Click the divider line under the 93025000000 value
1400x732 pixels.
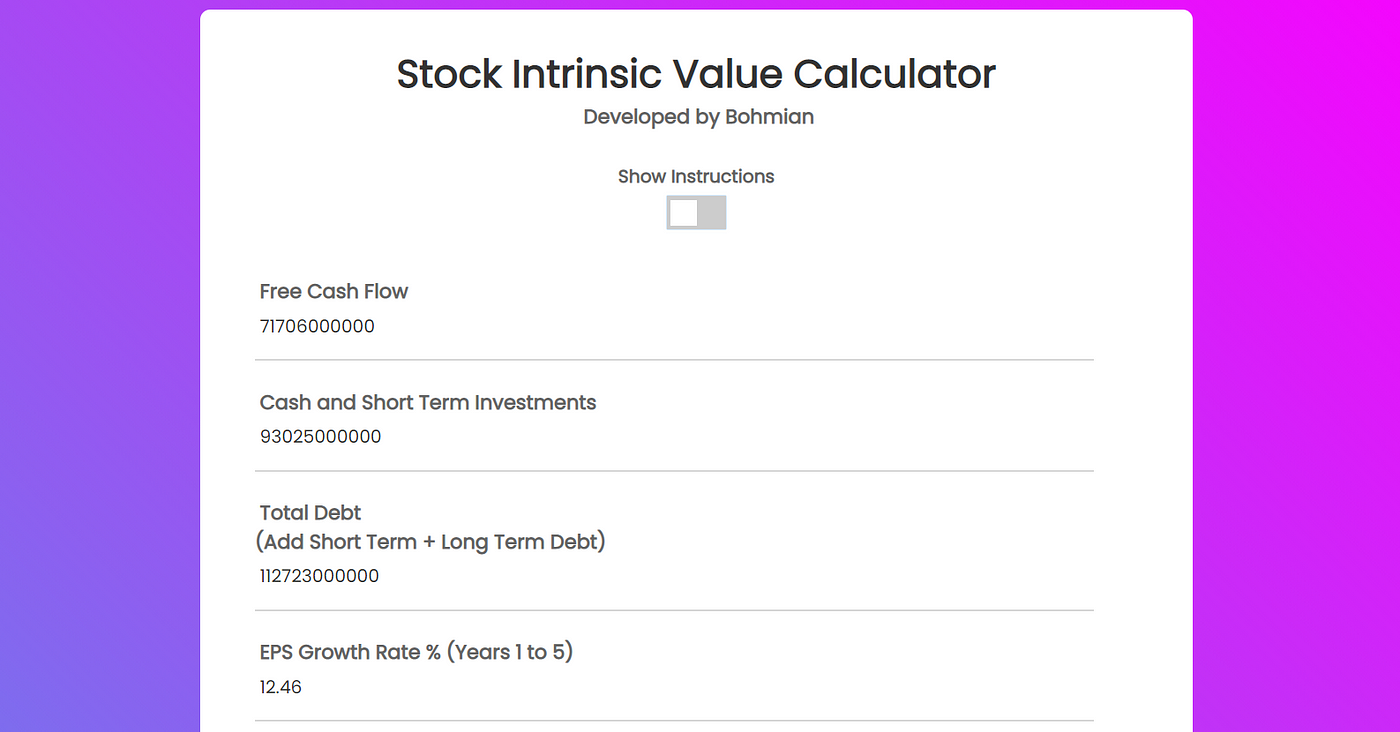[x=674, y=471]
